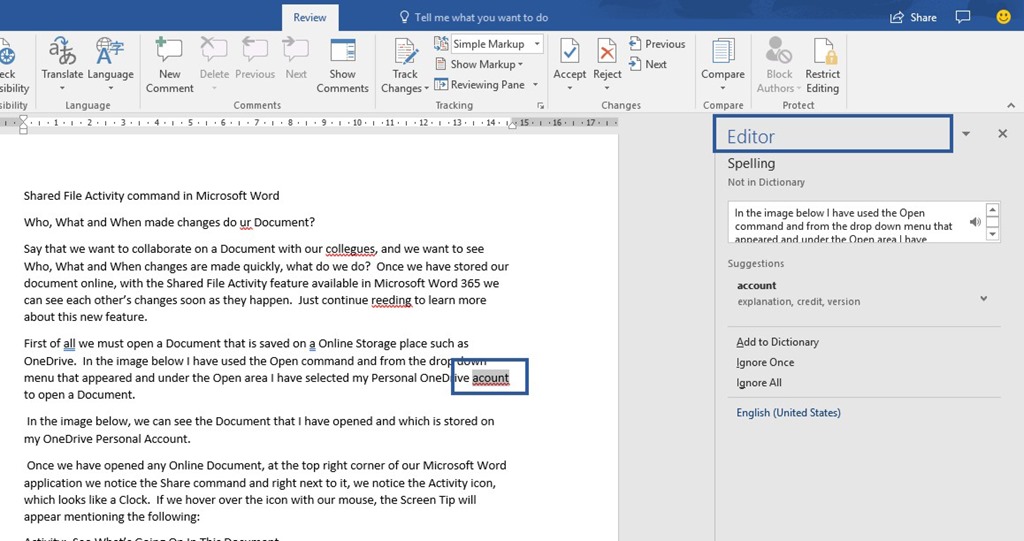Click the Block Authors icon
Screen dimensions: 1024x541
point(778,50)
